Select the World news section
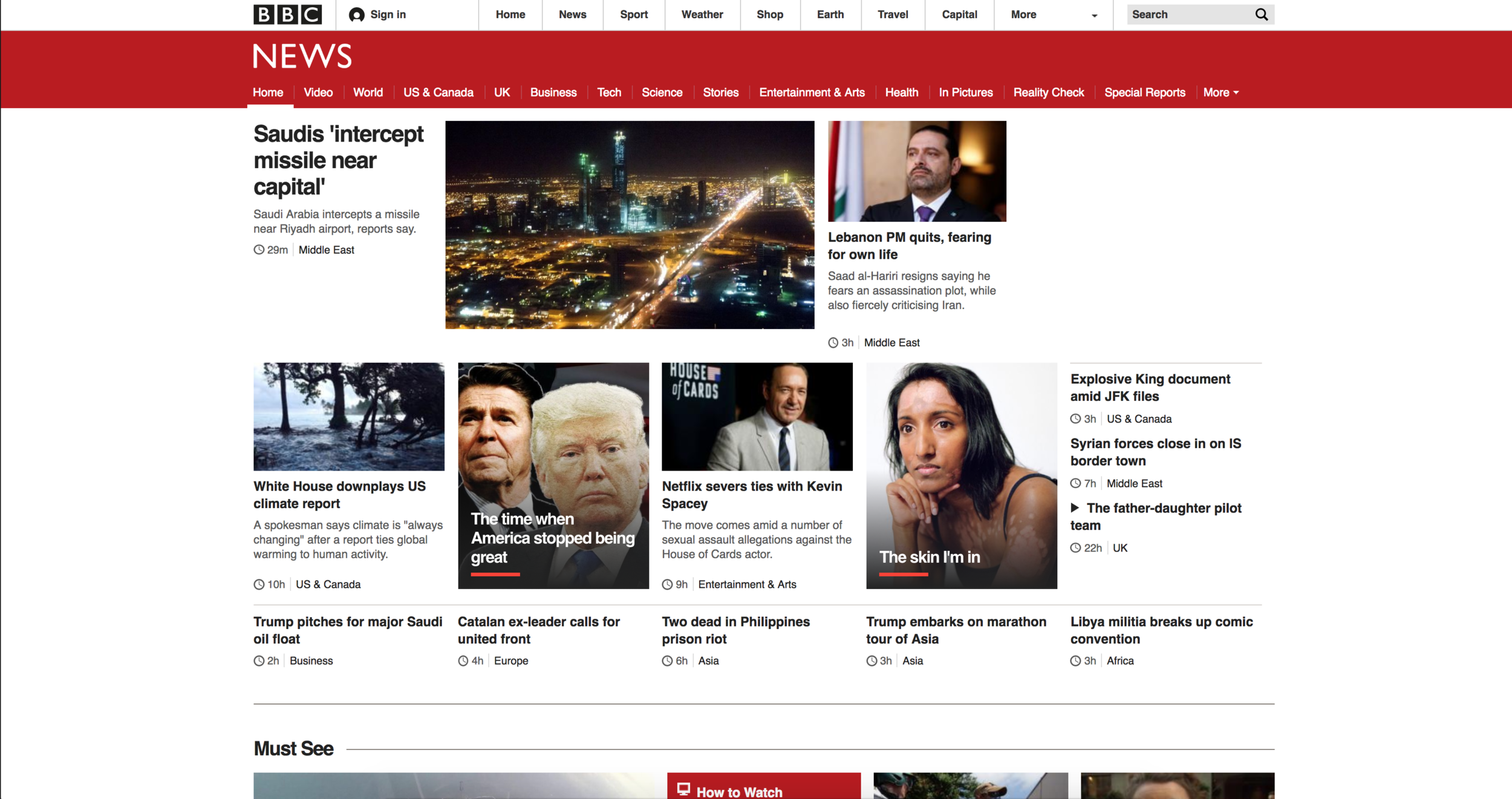1512x799 pixels. coord(368,93)
